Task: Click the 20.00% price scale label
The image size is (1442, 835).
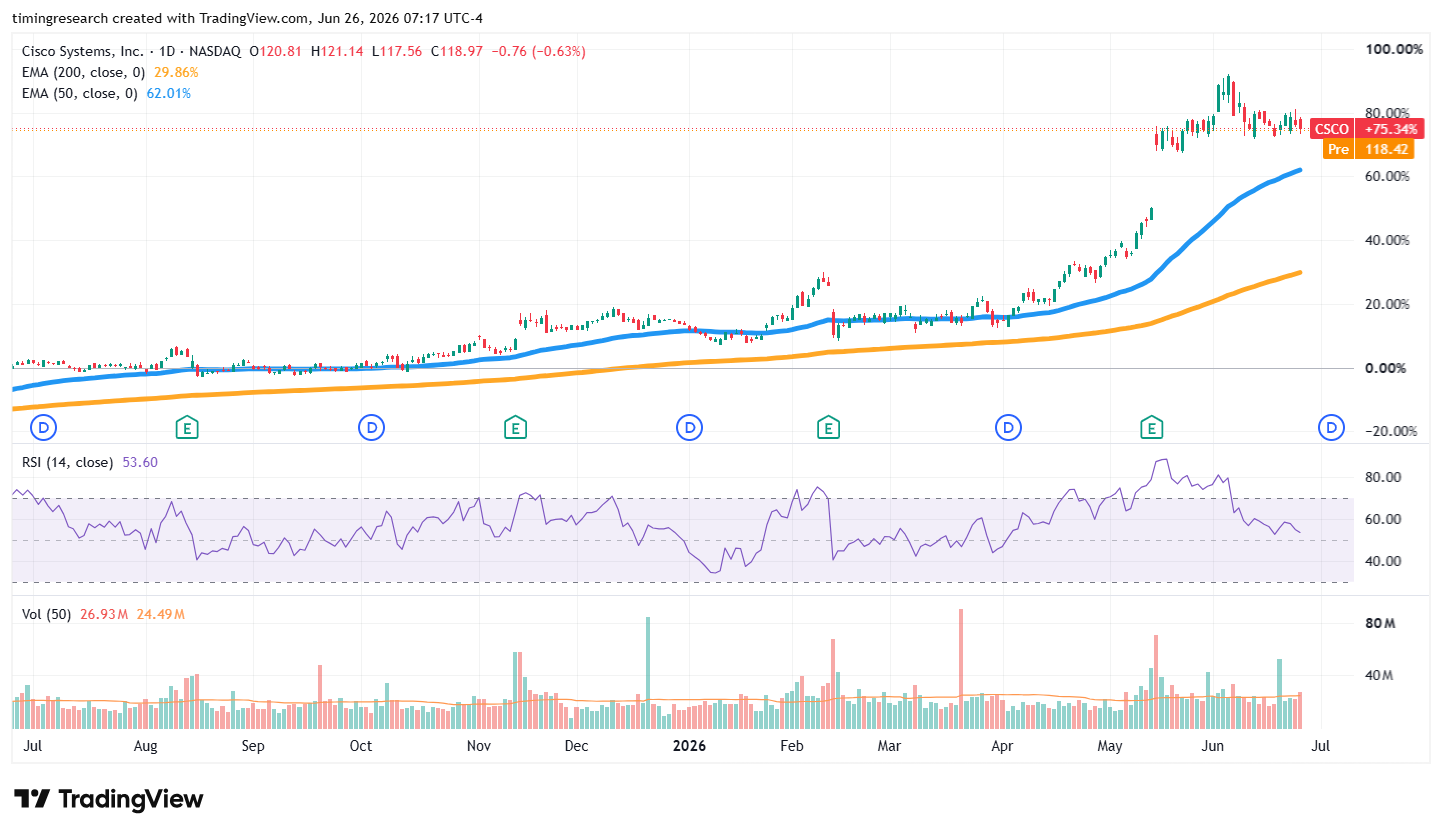Action: point(1388,305)
